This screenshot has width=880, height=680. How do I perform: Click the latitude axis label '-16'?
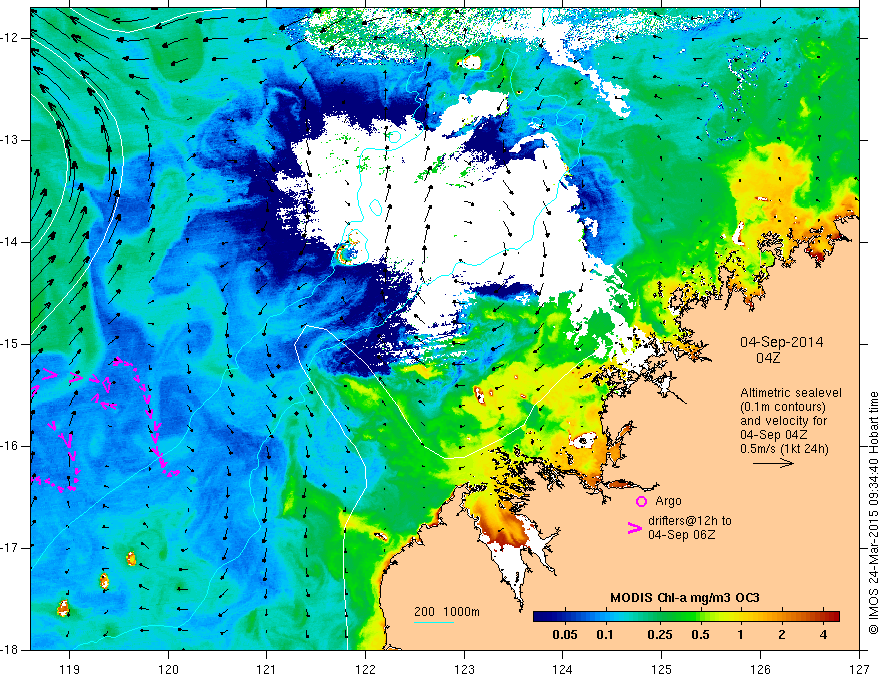click(x=11, y=446)
